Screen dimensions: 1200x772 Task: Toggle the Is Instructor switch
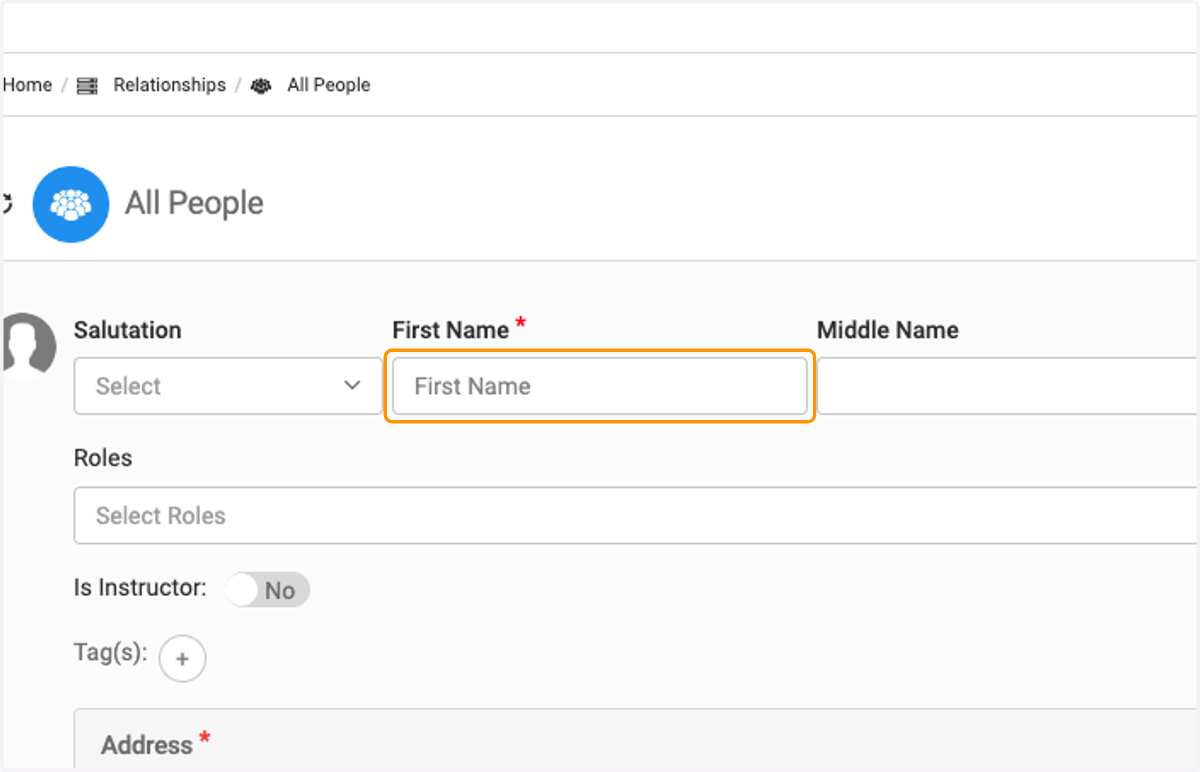[267, 590]
